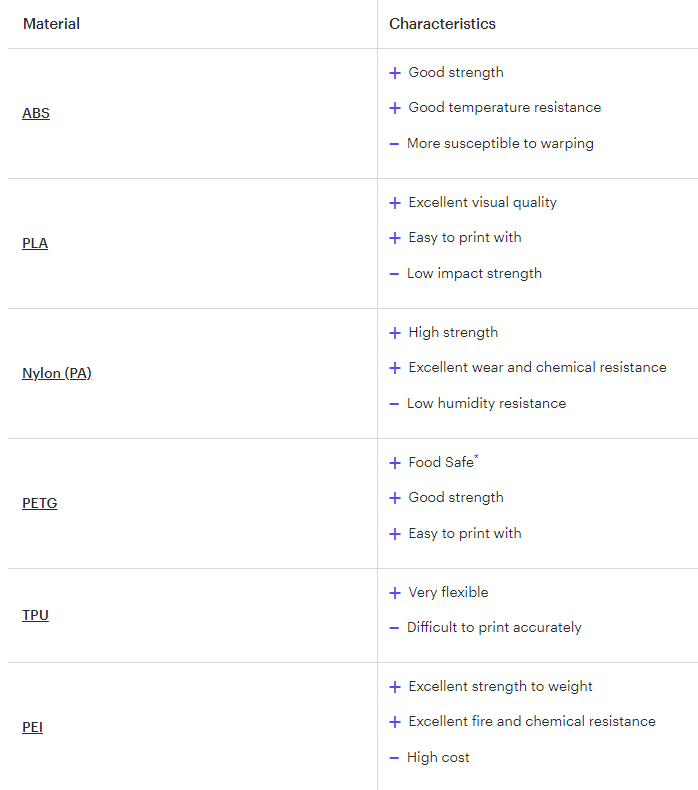
Task: Click minus icon beside High cost
Action: 394,758
